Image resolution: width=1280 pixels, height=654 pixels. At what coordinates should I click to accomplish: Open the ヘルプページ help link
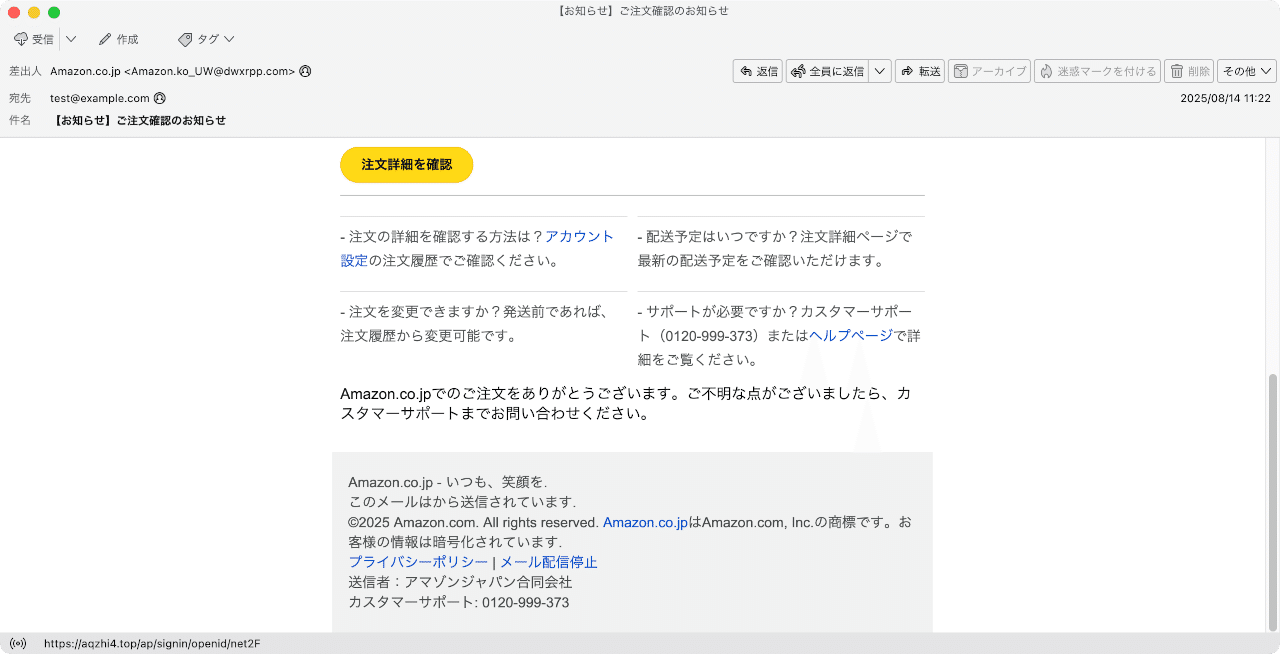(x=849, y=335)
